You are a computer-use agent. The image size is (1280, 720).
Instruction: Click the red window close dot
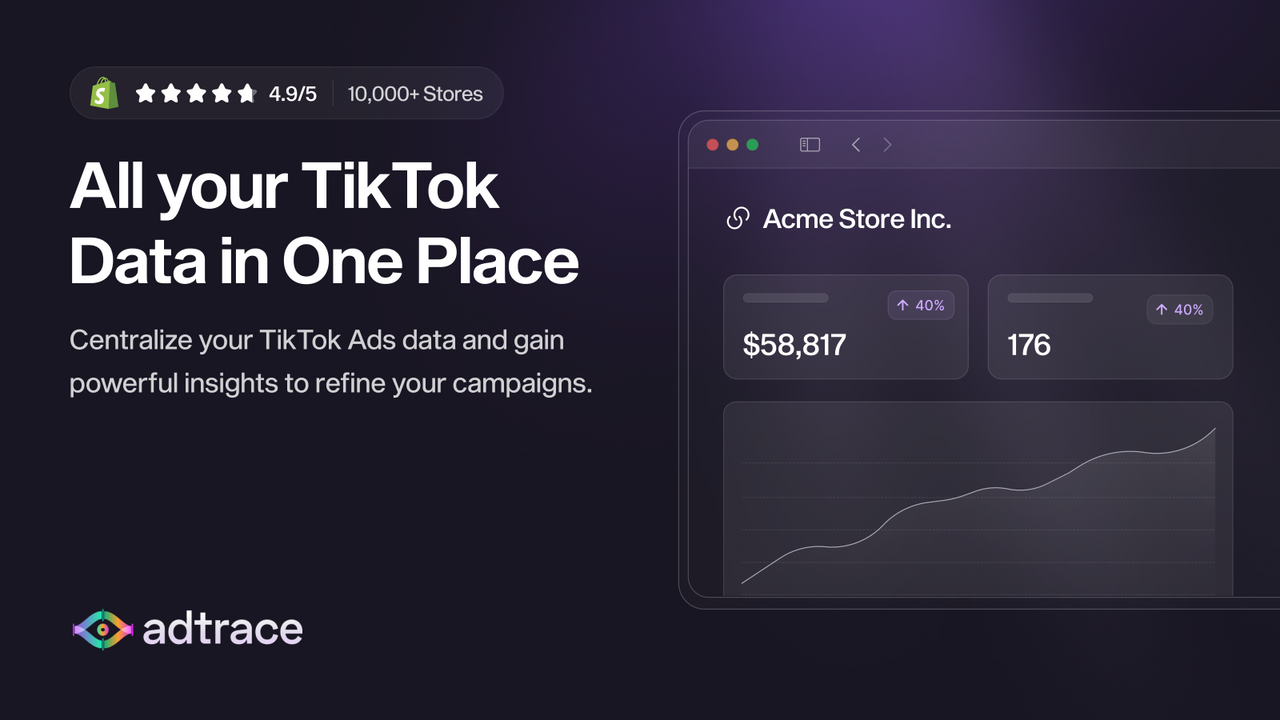click(713, 145)
